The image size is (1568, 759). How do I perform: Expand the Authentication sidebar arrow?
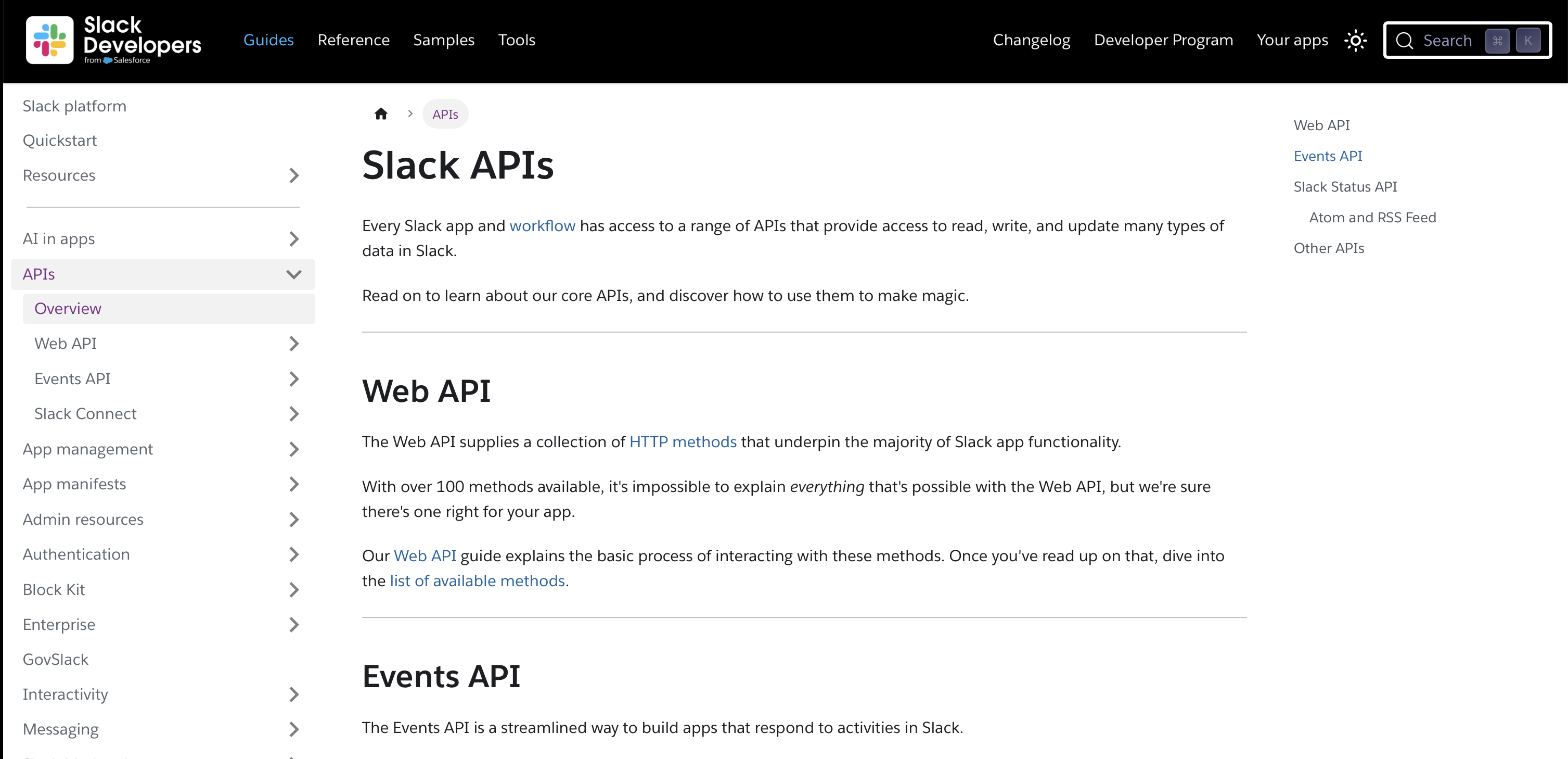click(294, 554)
